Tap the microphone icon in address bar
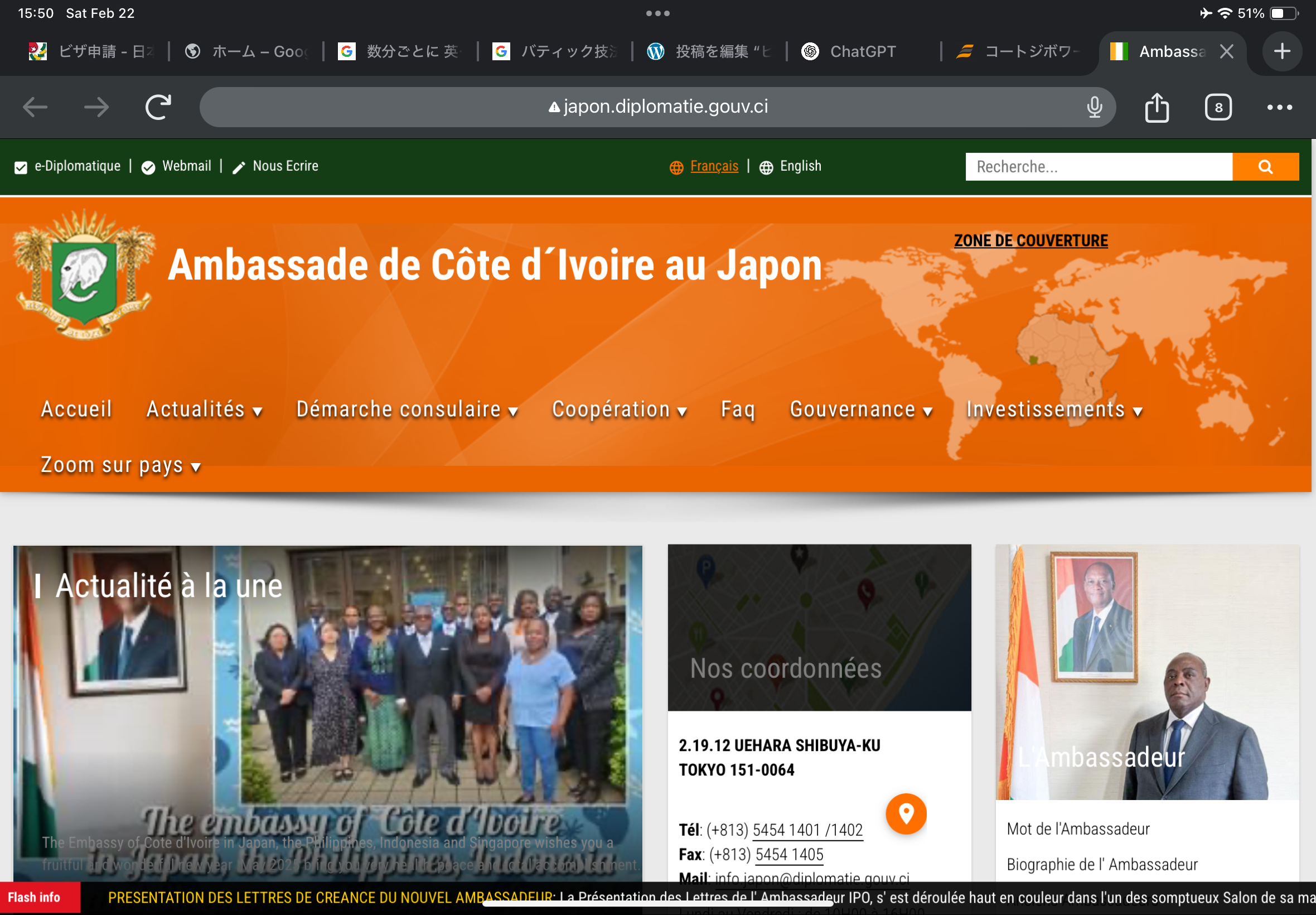The height and width of the screenshot is (915, 1316). pyautogui.click(x=1094, y=107)
